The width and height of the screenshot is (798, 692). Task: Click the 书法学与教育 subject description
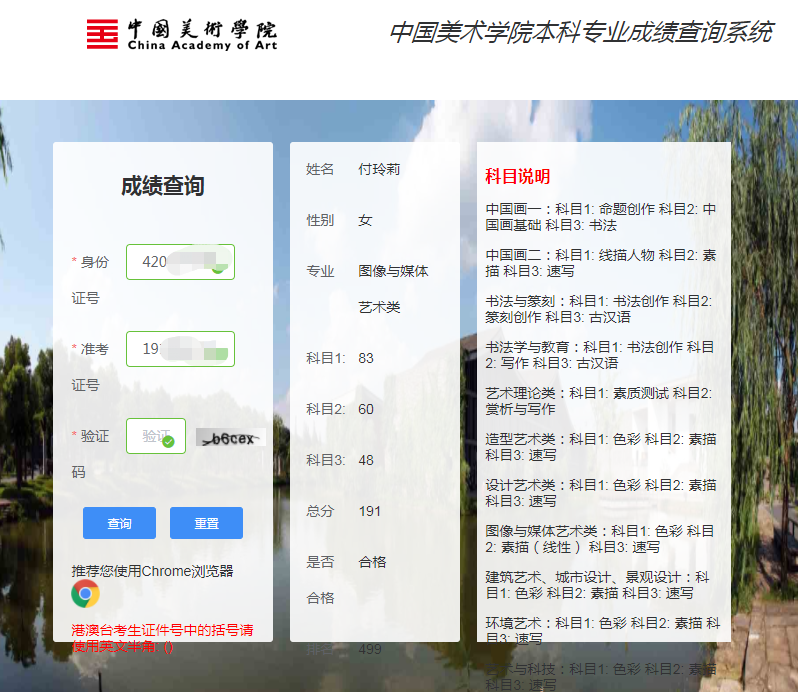(600, 355)
